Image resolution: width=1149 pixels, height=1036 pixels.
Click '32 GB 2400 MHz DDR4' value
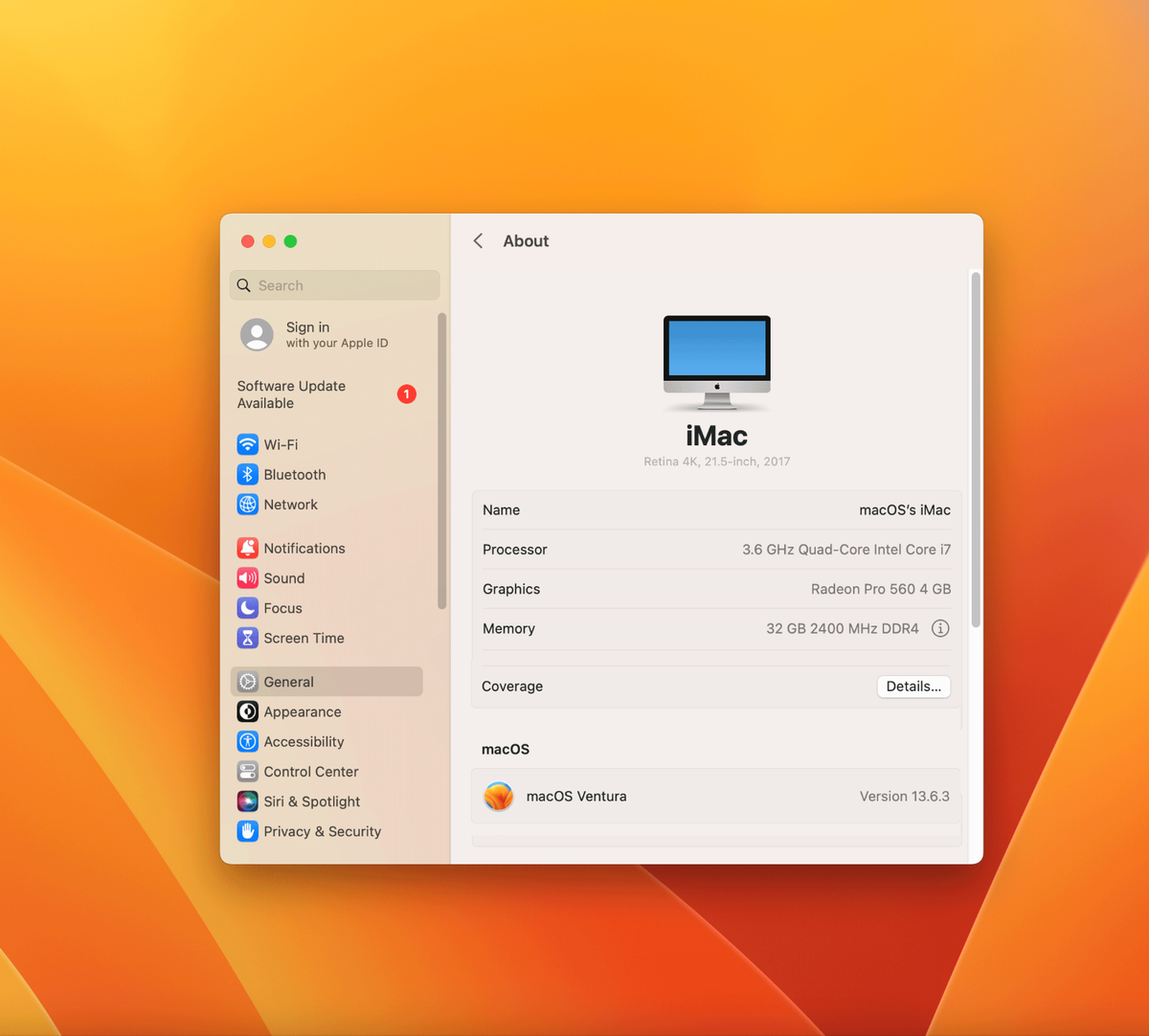click(843, 629)
